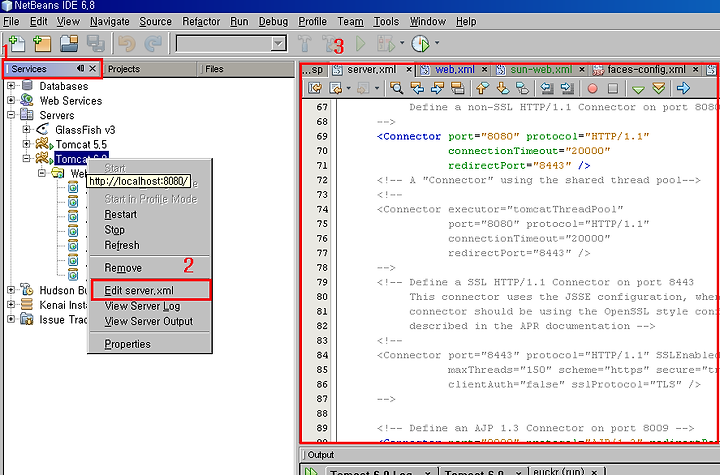Click the red Start Macro Recording icon

592,88
